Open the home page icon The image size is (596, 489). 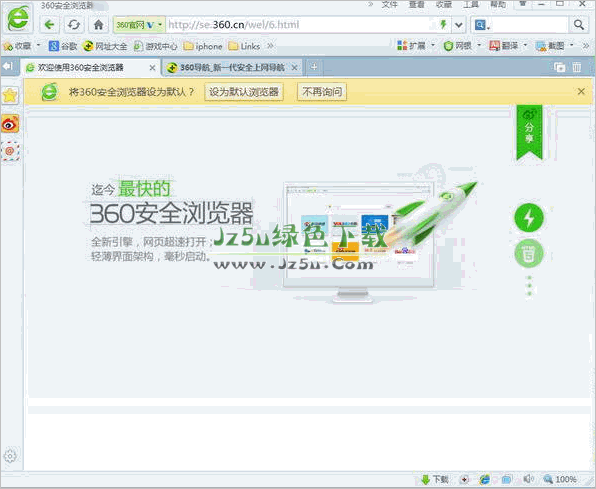click(98, 25)
